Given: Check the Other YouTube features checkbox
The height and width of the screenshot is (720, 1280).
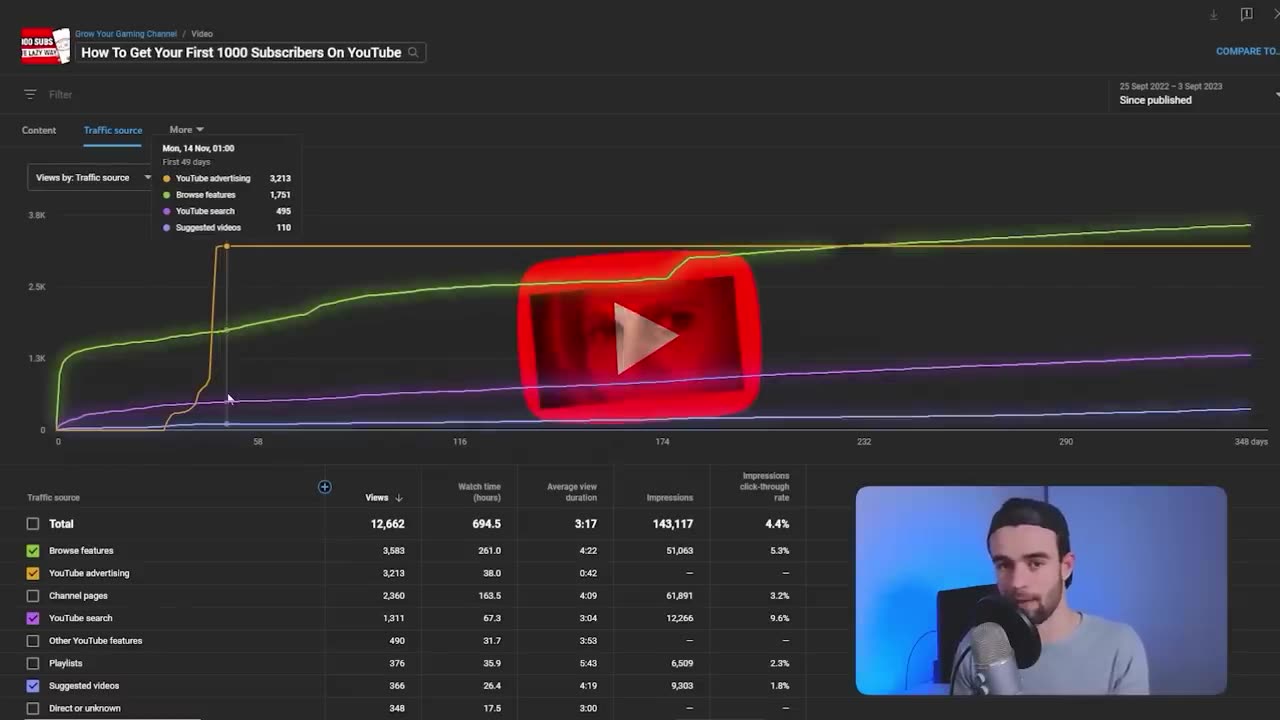Looking at the screenshot, I should pyautogui.click(x=33, y=641).
